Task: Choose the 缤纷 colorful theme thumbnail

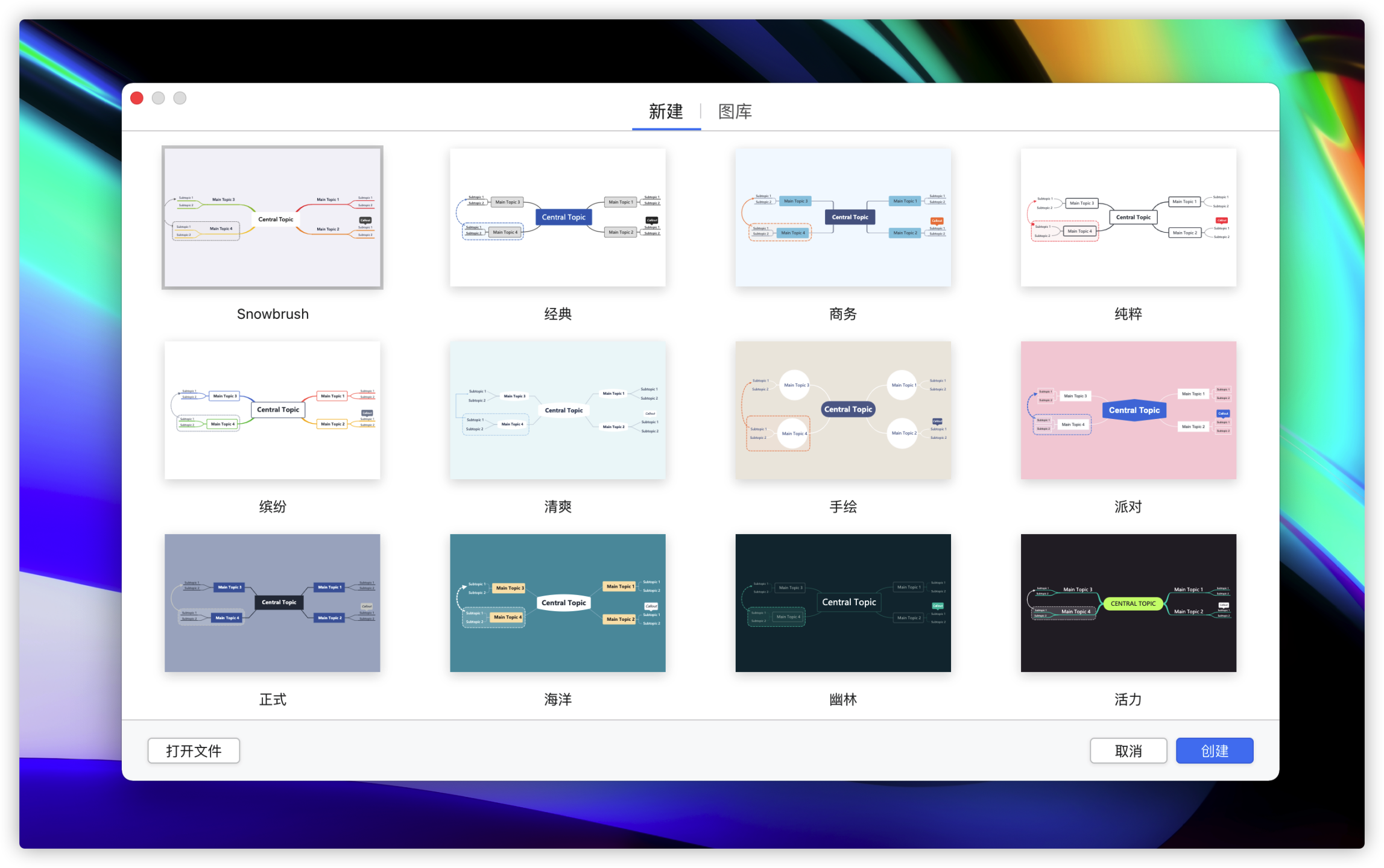Action: point(272,410)
